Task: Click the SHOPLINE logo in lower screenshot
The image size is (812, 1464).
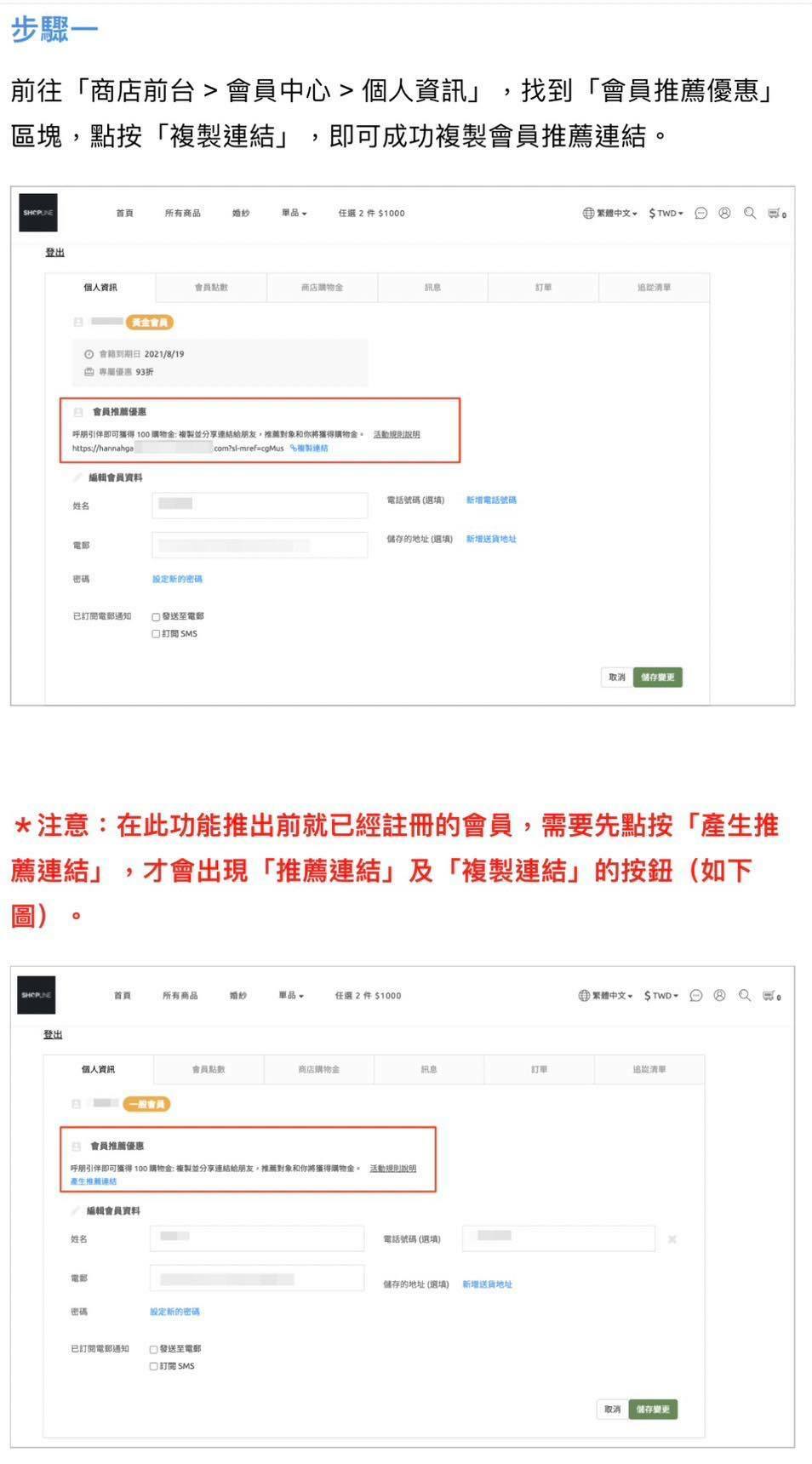Action: 37,995
